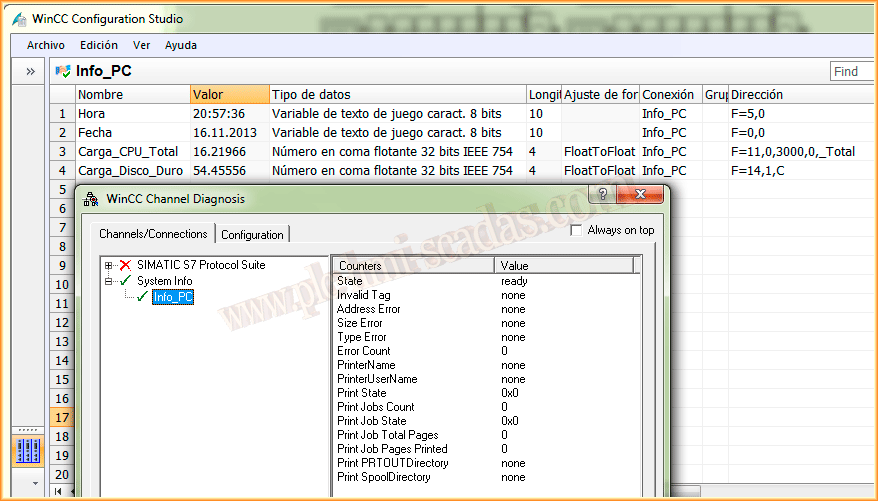878x501 pixels.
Task: Collapse the System Info tree node
Action: (109, 281)
